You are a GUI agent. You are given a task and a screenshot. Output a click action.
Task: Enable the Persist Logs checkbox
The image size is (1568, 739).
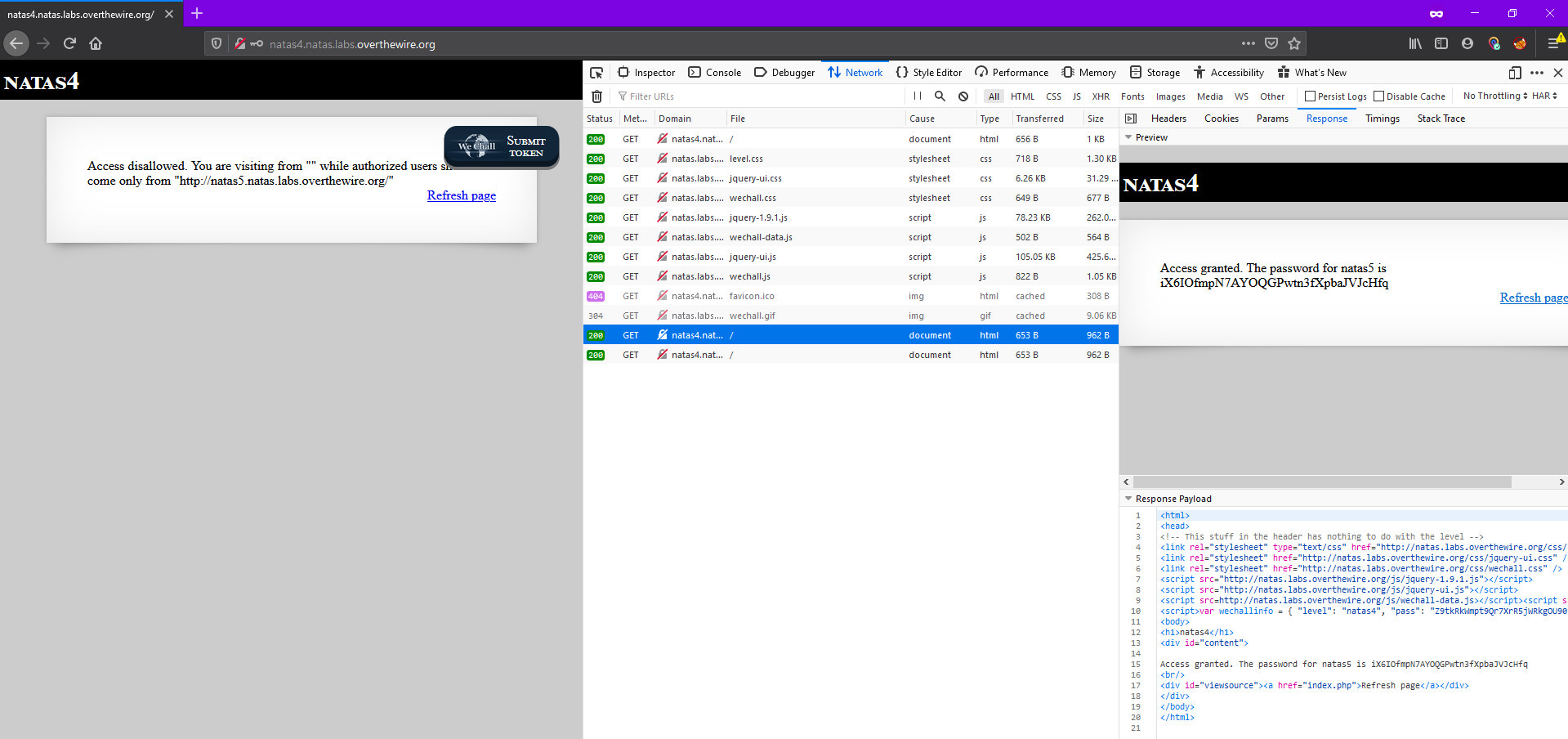click(1310, 96)
